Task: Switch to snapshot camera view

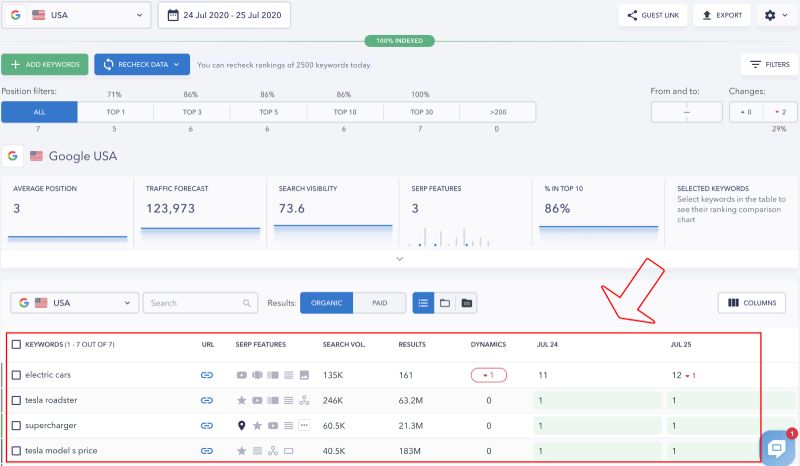Action: (x=466, y=303)
